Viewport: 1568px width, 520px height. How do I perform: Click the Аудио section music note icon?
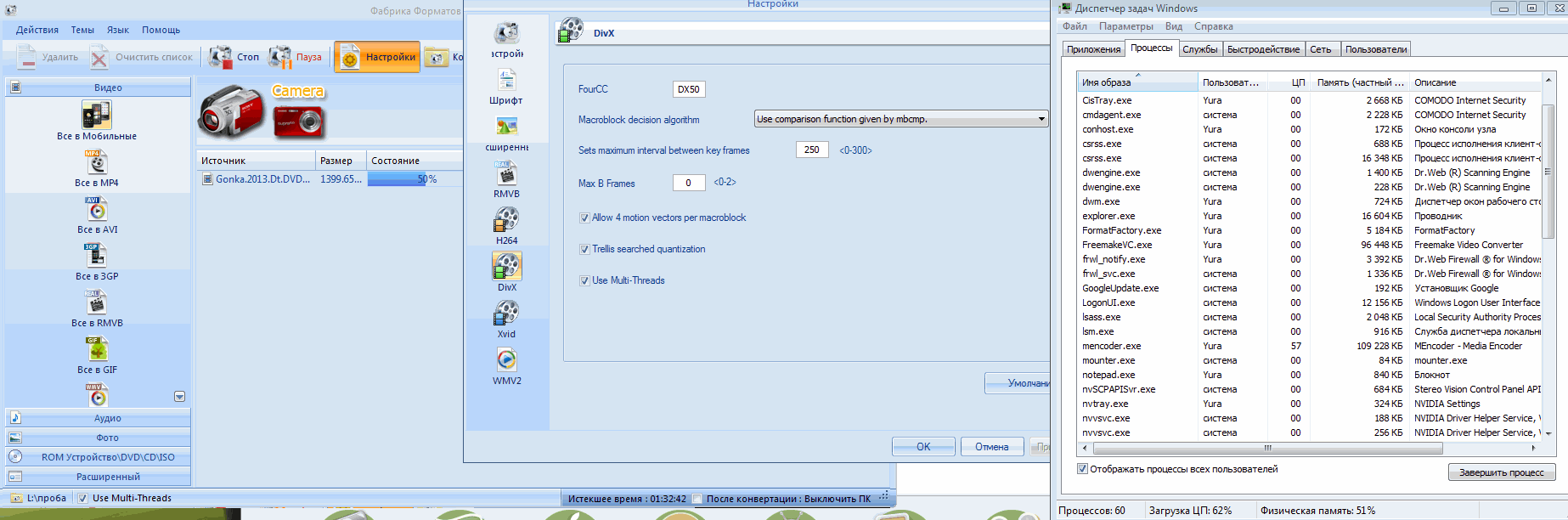point(14,417)
